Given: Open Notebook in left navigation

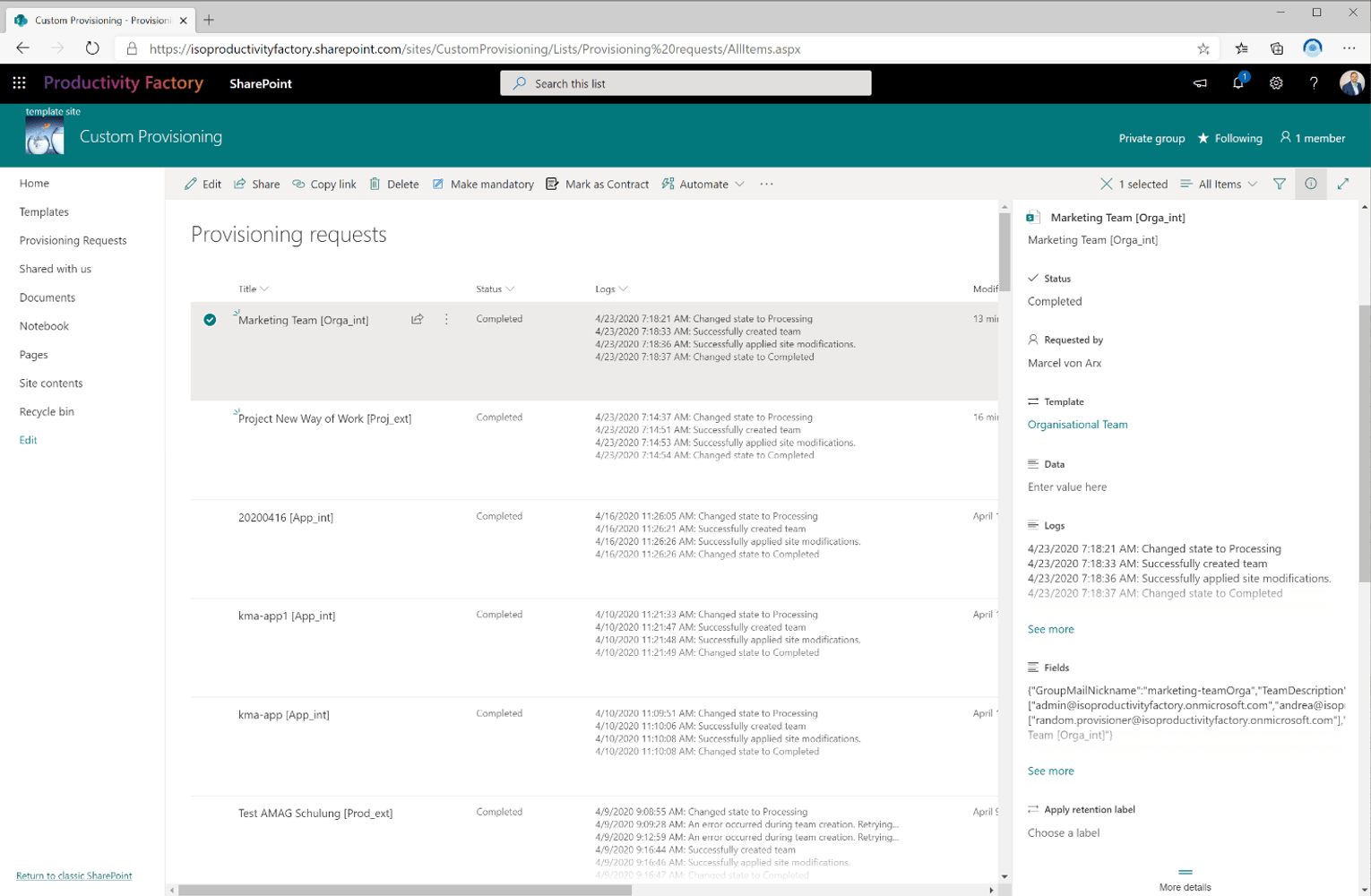Looking at the screenshot, I should click(44, 326).
